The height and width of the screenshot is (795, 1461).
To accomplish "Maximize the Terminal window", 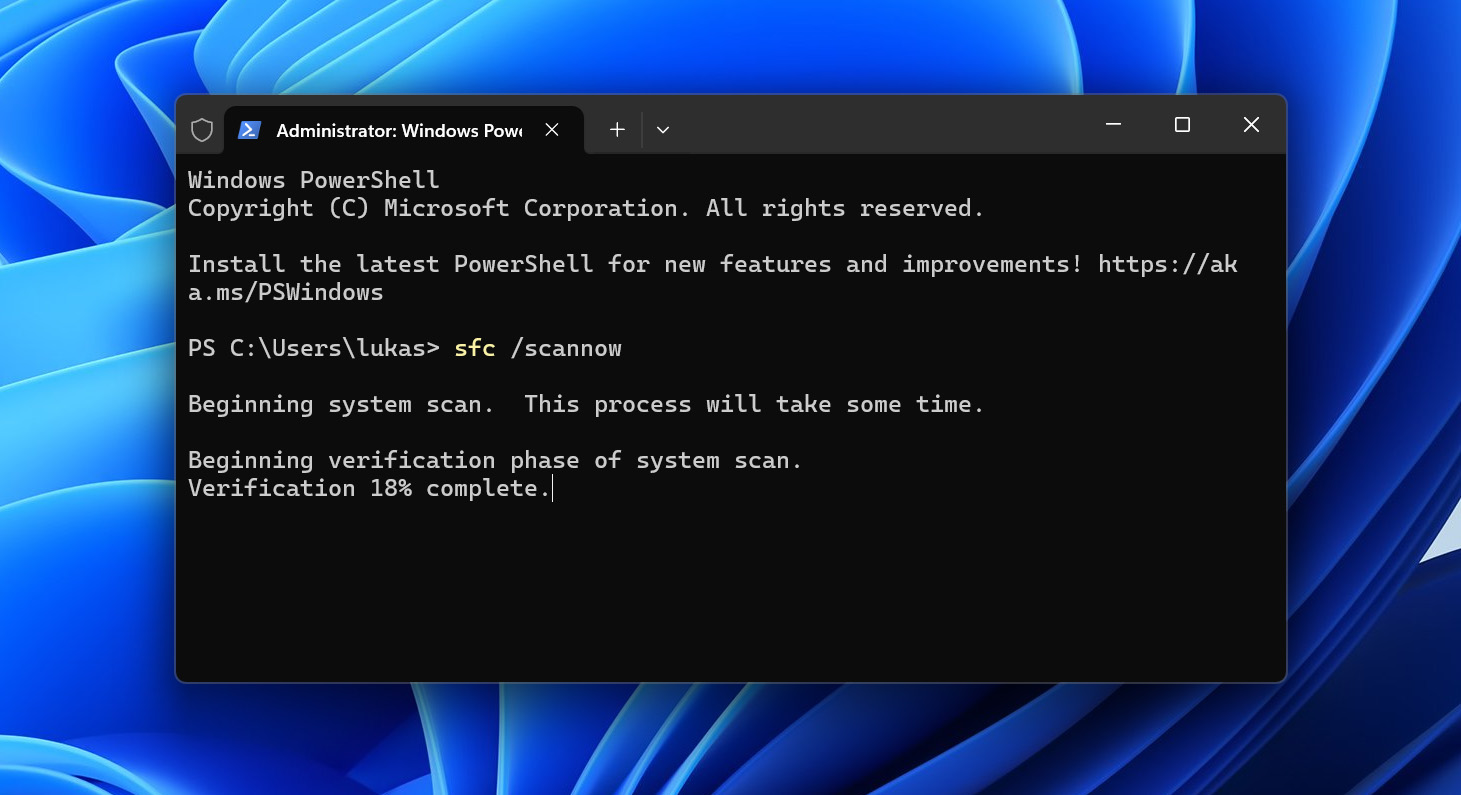I will 1182,125.
